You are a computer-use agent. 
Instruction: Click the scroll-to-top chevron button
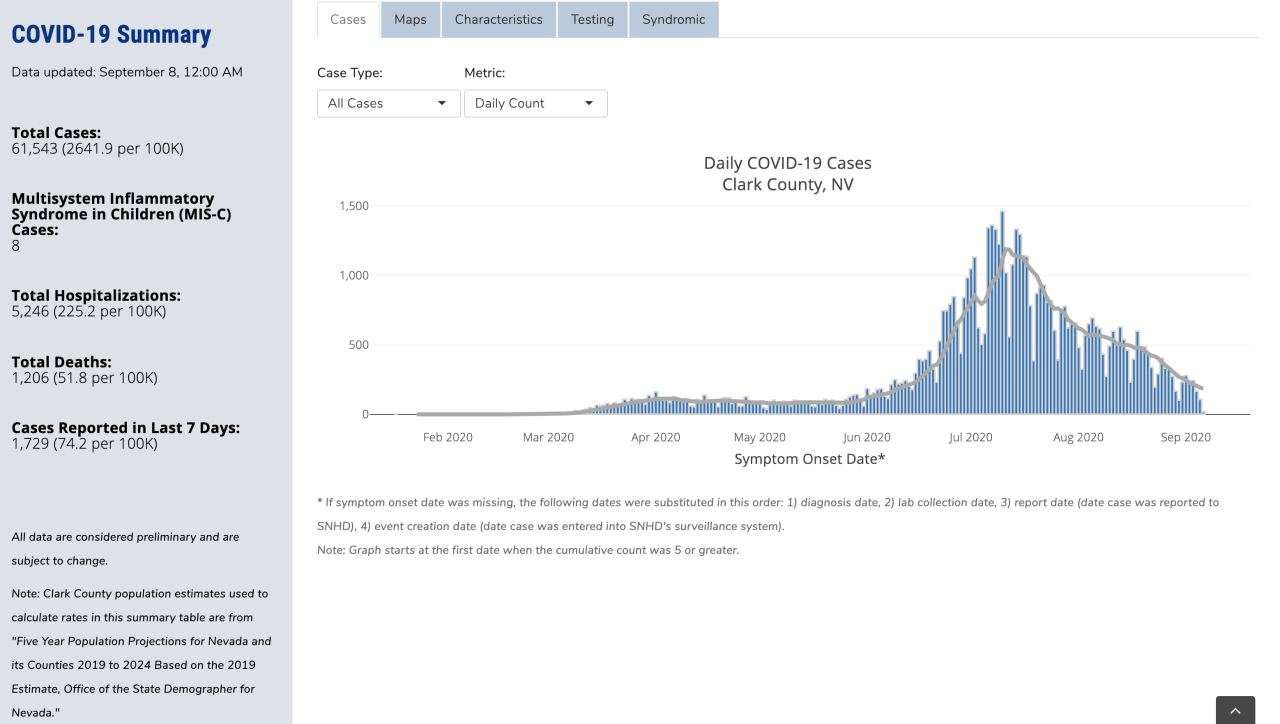click(1235, 710)
